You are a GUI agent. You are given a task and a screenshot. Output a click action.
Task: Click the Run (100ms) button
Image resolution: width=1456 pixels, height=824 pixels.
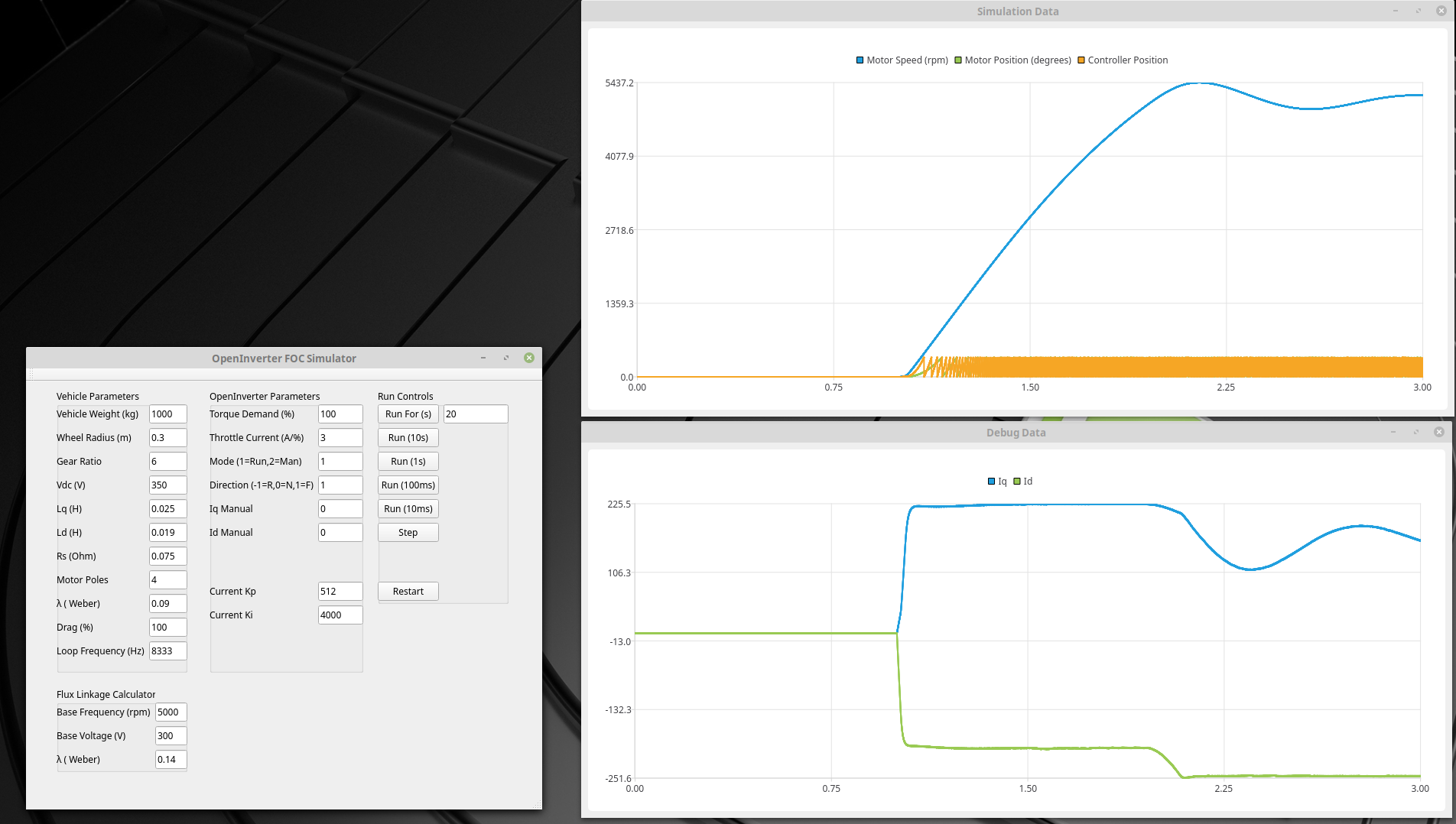point(408,485)
